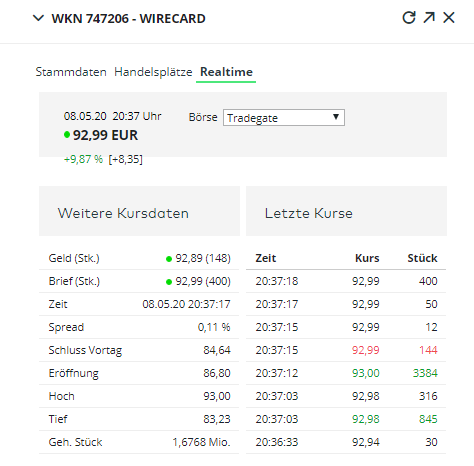
Task: Select the Realtime tab
Action: point(226,72)
